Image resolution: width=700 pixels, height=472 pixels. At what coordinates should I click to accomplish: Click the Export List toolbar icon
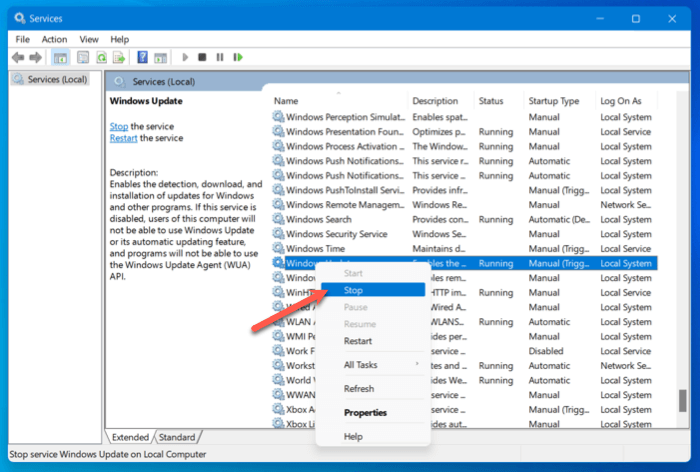tap(119, 58)
